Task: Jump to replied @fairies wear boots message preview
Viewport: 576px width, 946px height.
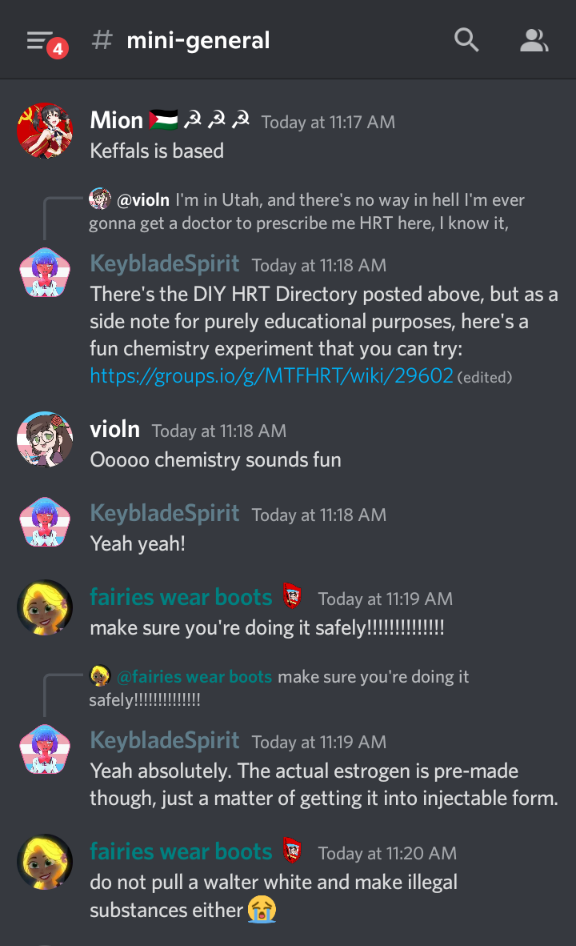Action: [279, 688]
